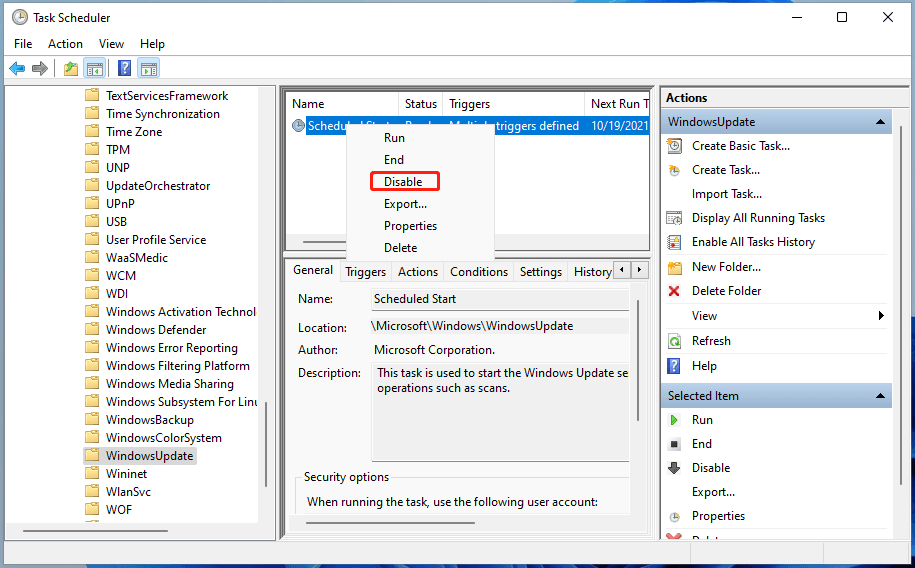
Task: Choose Export... in the context menu
Action: [x=406, y=204]
